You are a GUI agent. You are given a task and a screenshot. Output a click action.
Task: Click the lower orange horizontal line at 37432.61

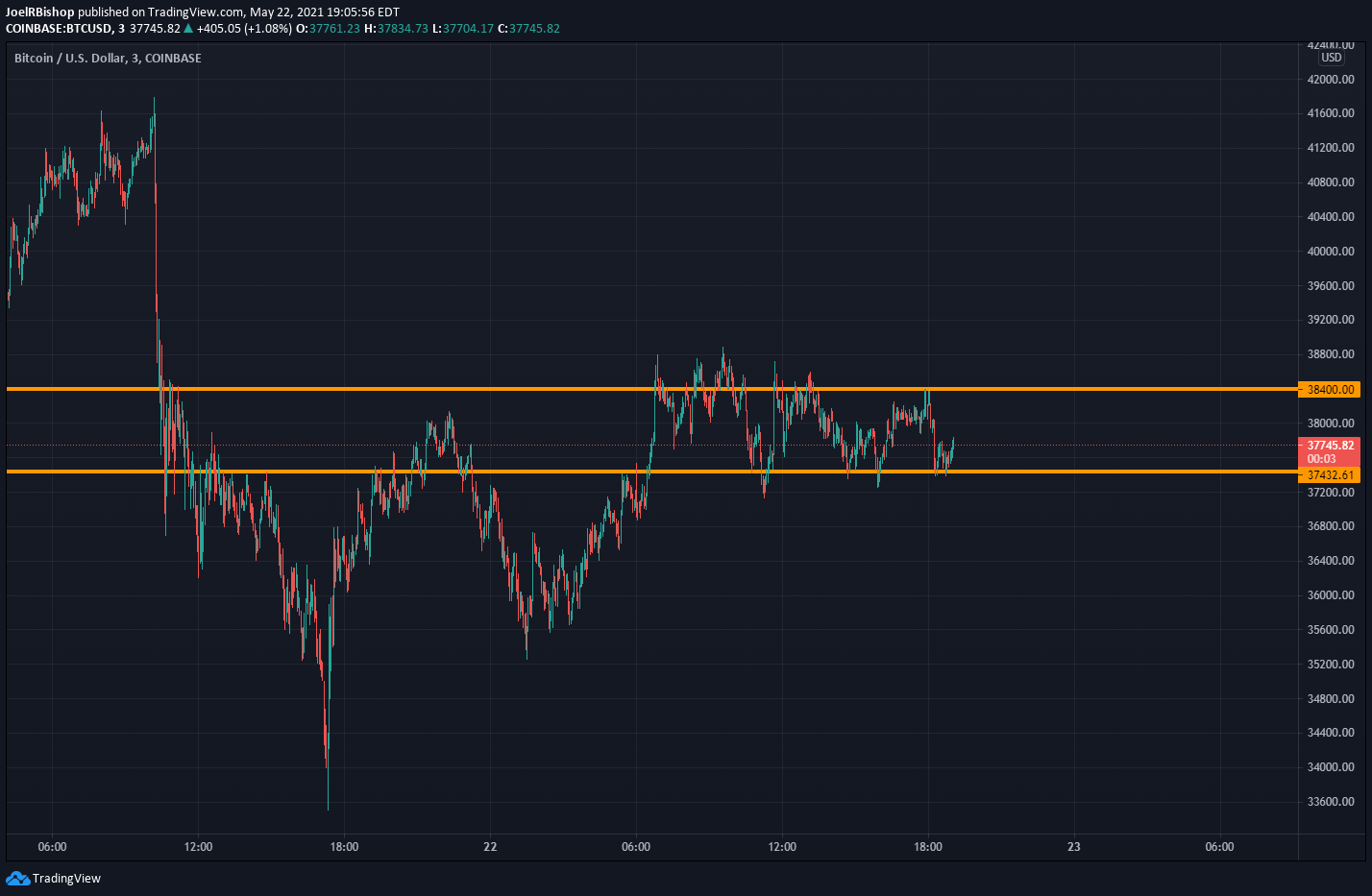[x=651, y=472]
